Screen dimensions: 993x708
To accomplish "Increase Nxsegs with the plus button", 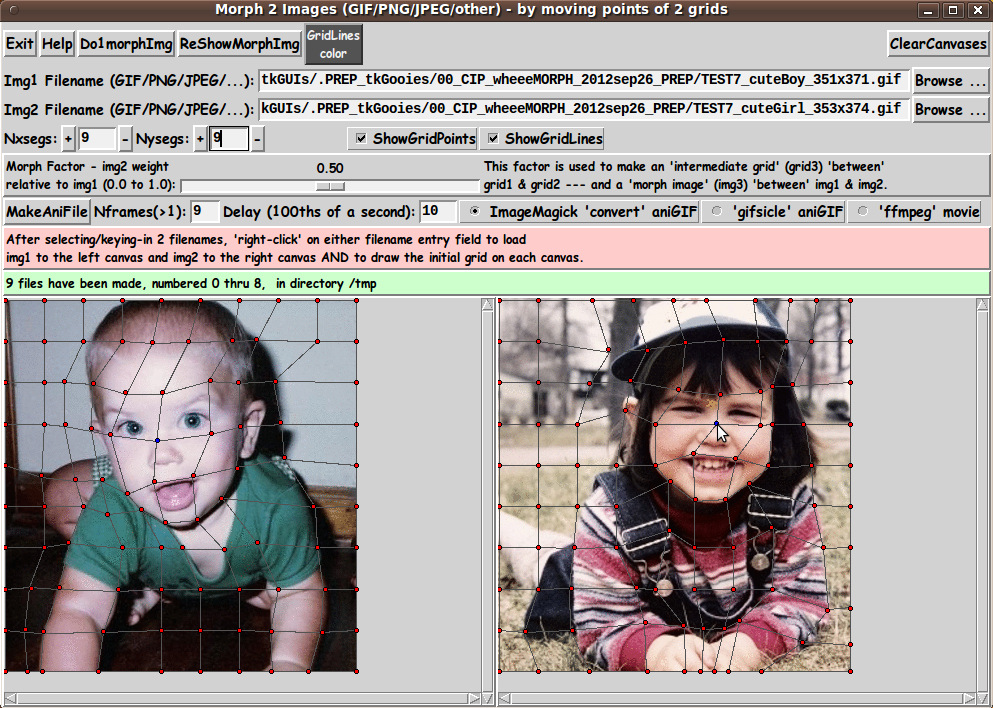I will 68,139.
